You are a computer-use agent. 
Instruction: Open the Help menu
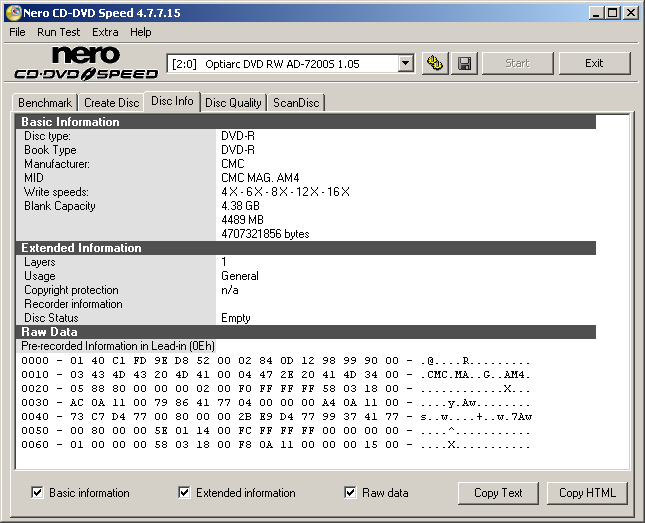(141, 32)
